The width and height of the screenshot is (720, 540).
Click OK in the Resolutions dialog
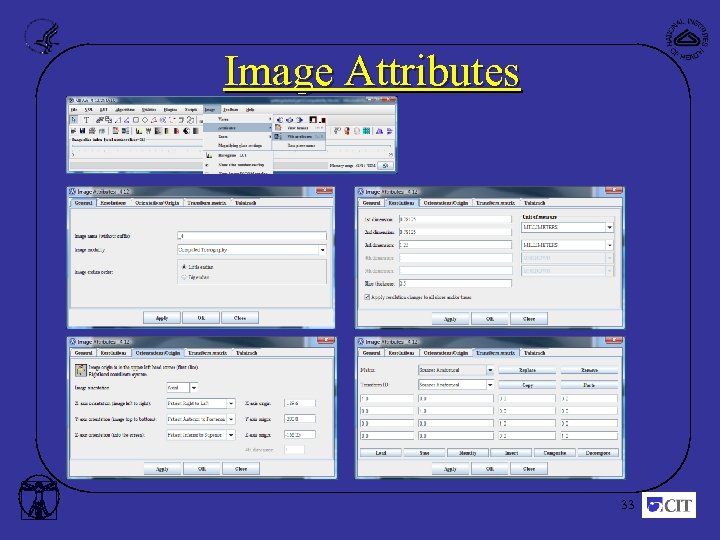pyautogui.click(x=489, y=319)
